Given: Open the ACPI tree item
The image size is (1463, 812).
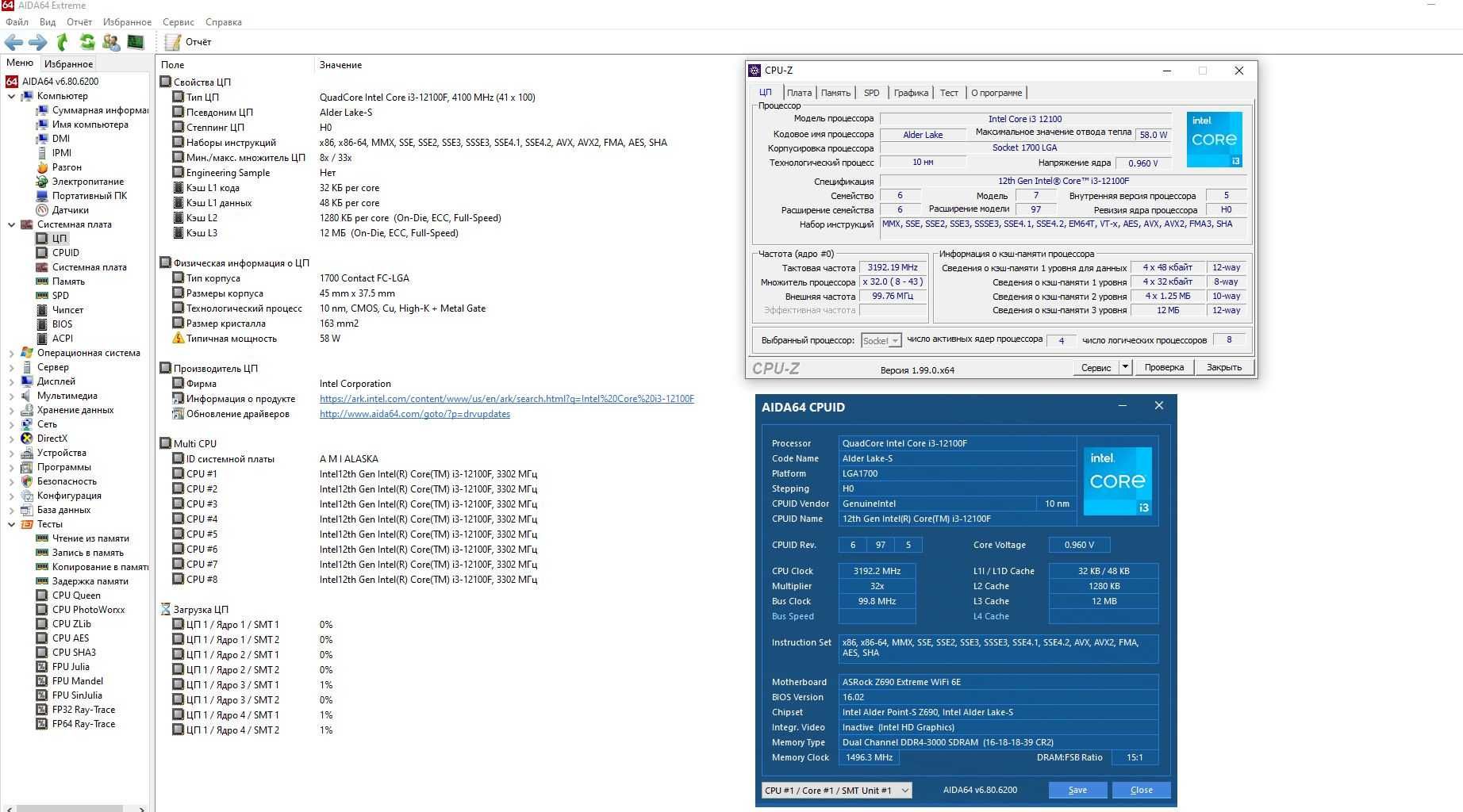Looking at the screenshot, I should point(62,338).
